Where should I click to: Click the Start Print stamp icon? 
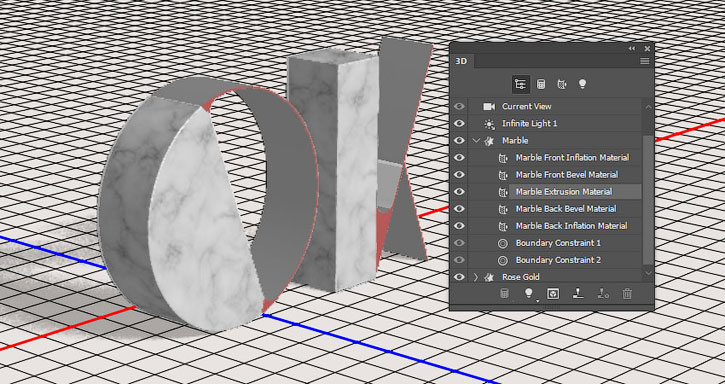point(578,293)
